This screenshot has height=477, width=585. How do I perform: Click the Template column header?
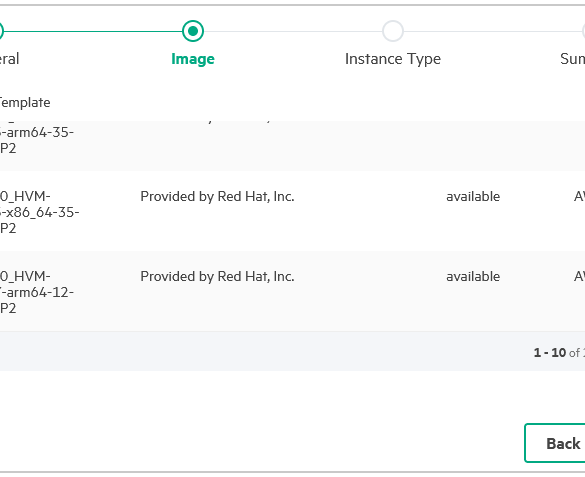25,102
